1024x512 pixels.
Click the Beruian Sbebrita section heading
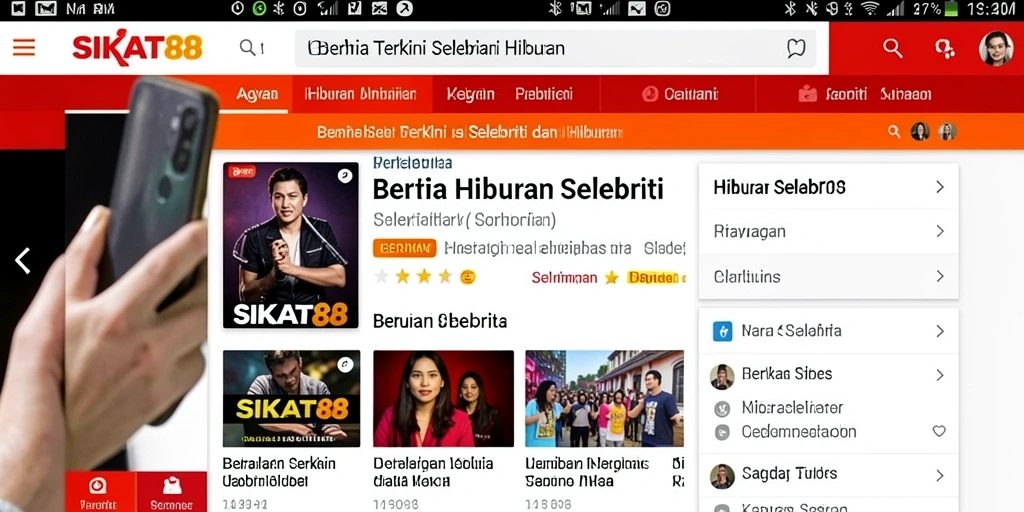point(440,321)
